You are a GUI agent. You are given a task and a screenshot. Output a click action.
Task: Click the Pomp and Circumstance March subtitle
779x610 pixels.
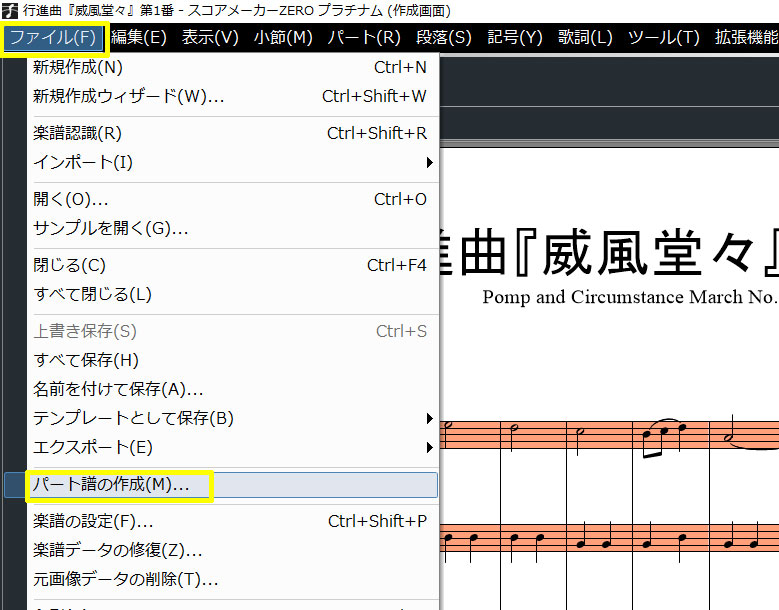630,297
